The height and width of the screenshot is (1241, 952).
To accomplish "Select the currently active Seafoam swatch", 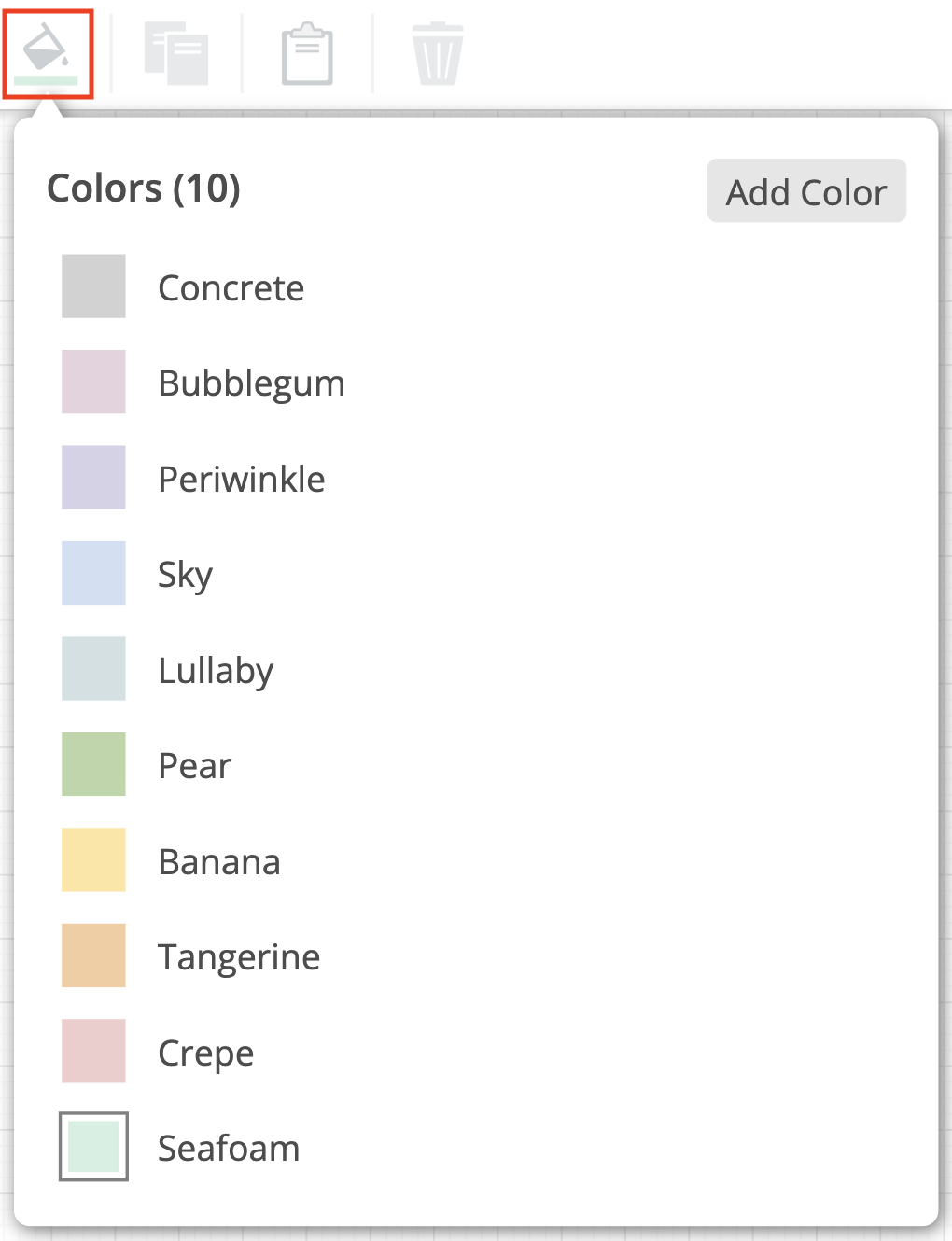I will [x=93, y=1147].
